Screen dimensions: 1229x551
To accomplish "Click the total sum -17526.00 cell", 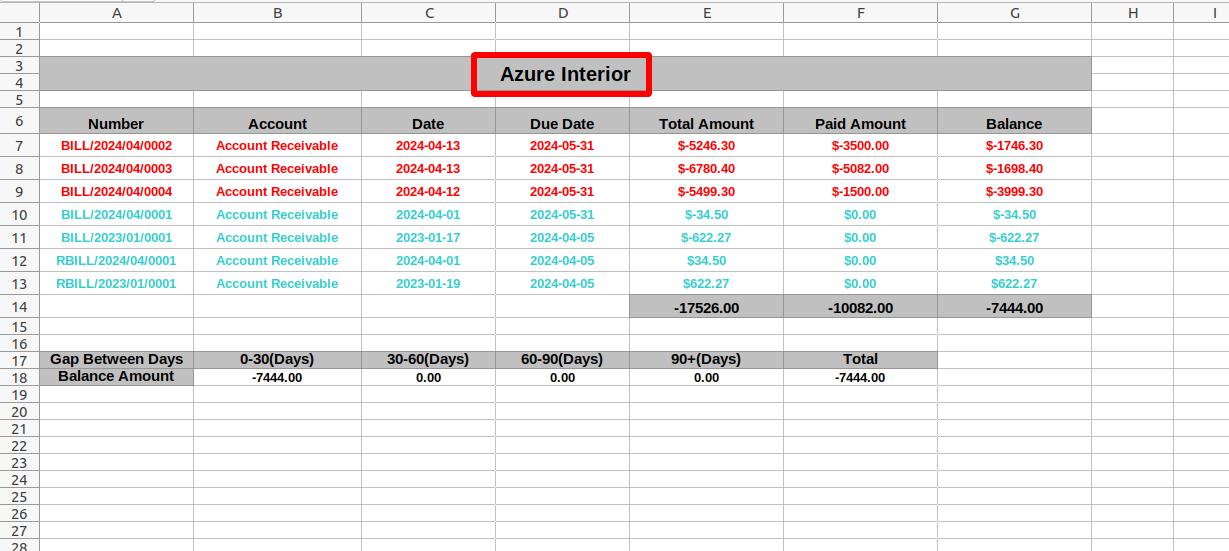I will 706,307.
